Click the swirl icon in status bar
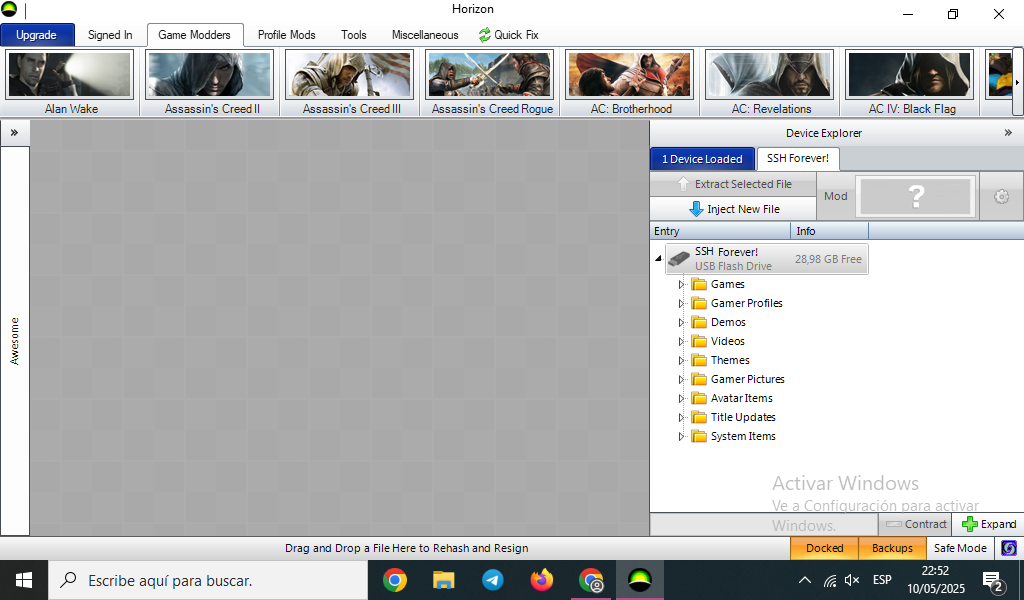The image size is (1024, 600). click(x=1009, y=548)
